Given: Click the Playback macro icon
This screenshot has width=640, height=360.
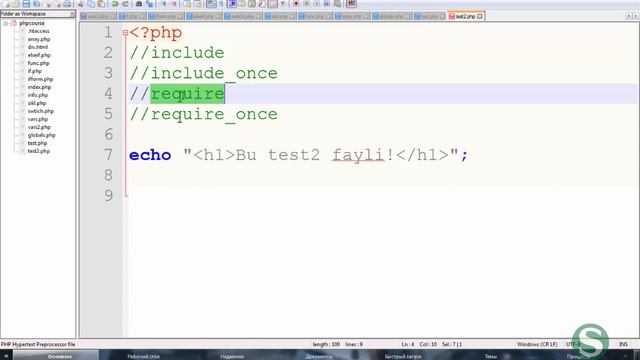Looking at the screenshot, I should click(x=316, y=4).
